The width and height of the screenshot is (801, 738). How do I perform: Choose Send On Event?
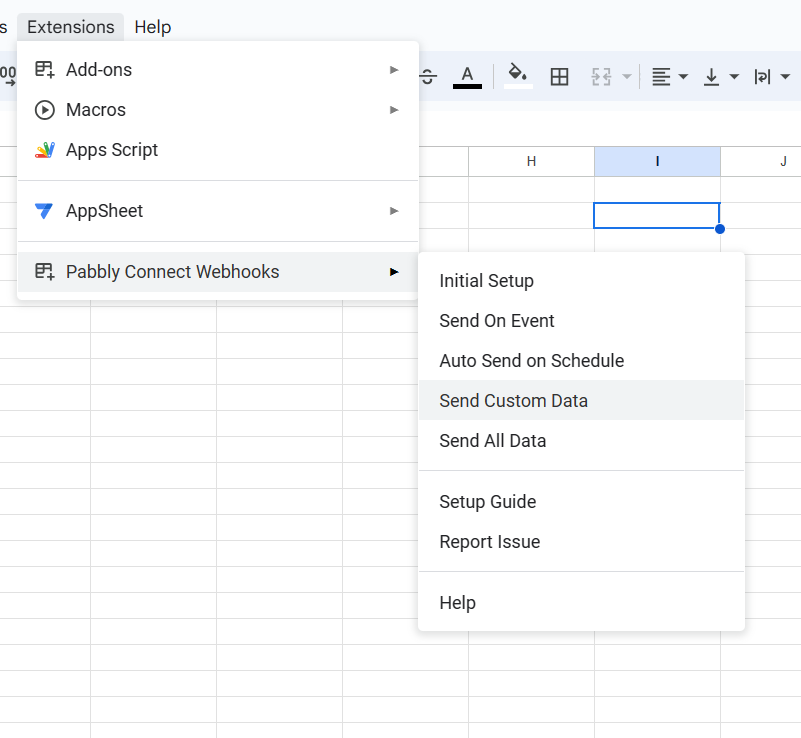tap(581, 321)
